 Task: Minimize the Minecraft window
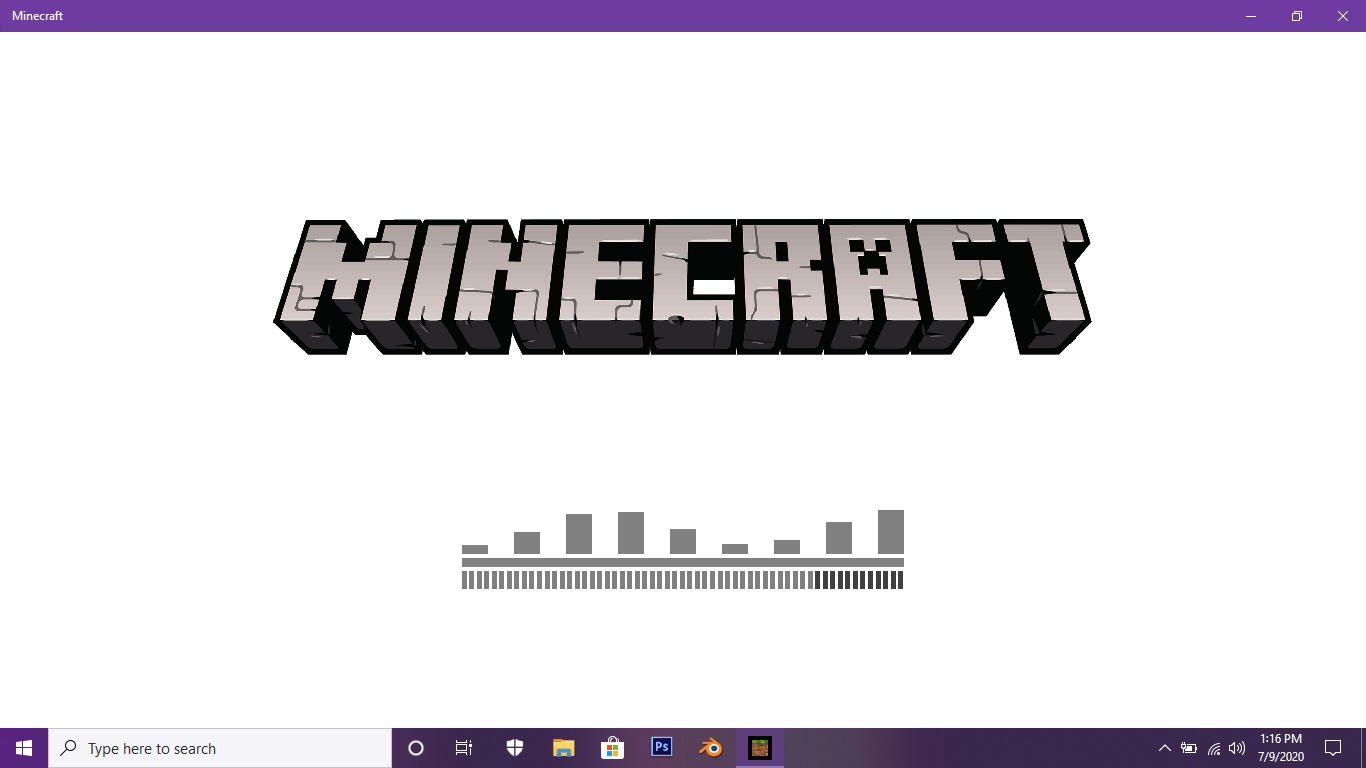[1250, 16]
